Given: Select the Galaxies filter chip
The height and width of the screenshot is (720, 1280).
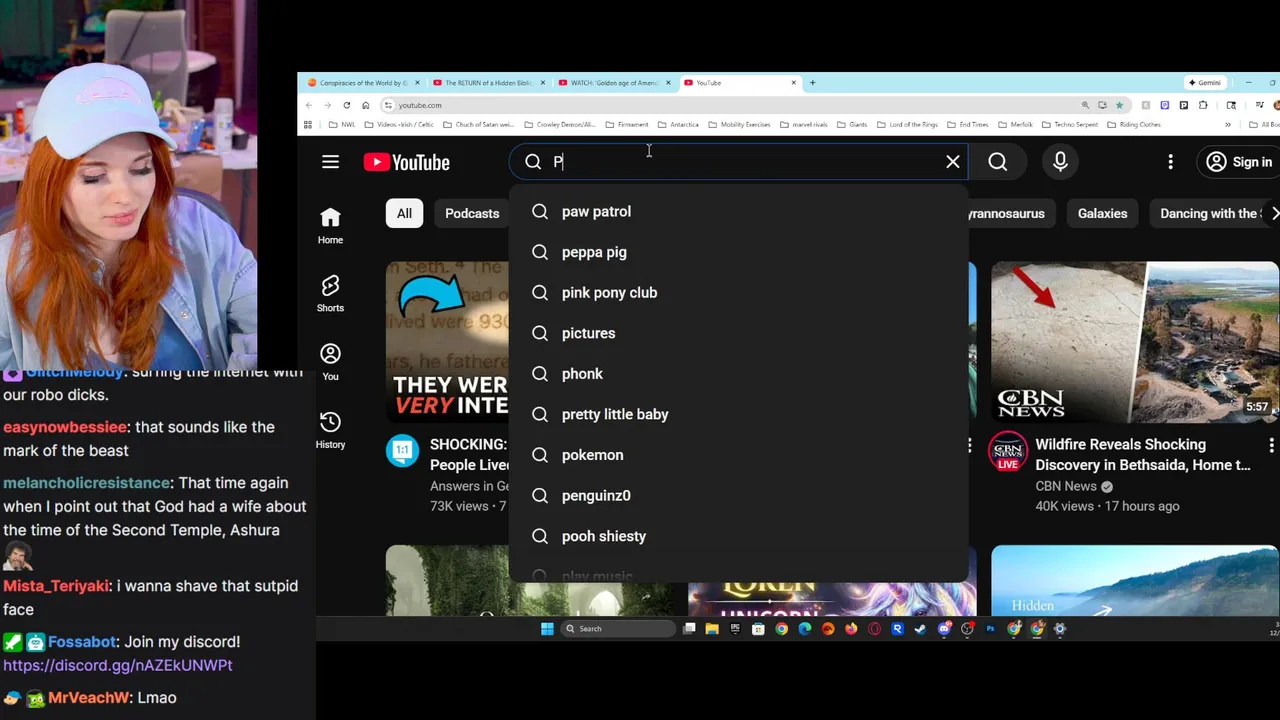Looking at the screenshot, I should 1102,213.
